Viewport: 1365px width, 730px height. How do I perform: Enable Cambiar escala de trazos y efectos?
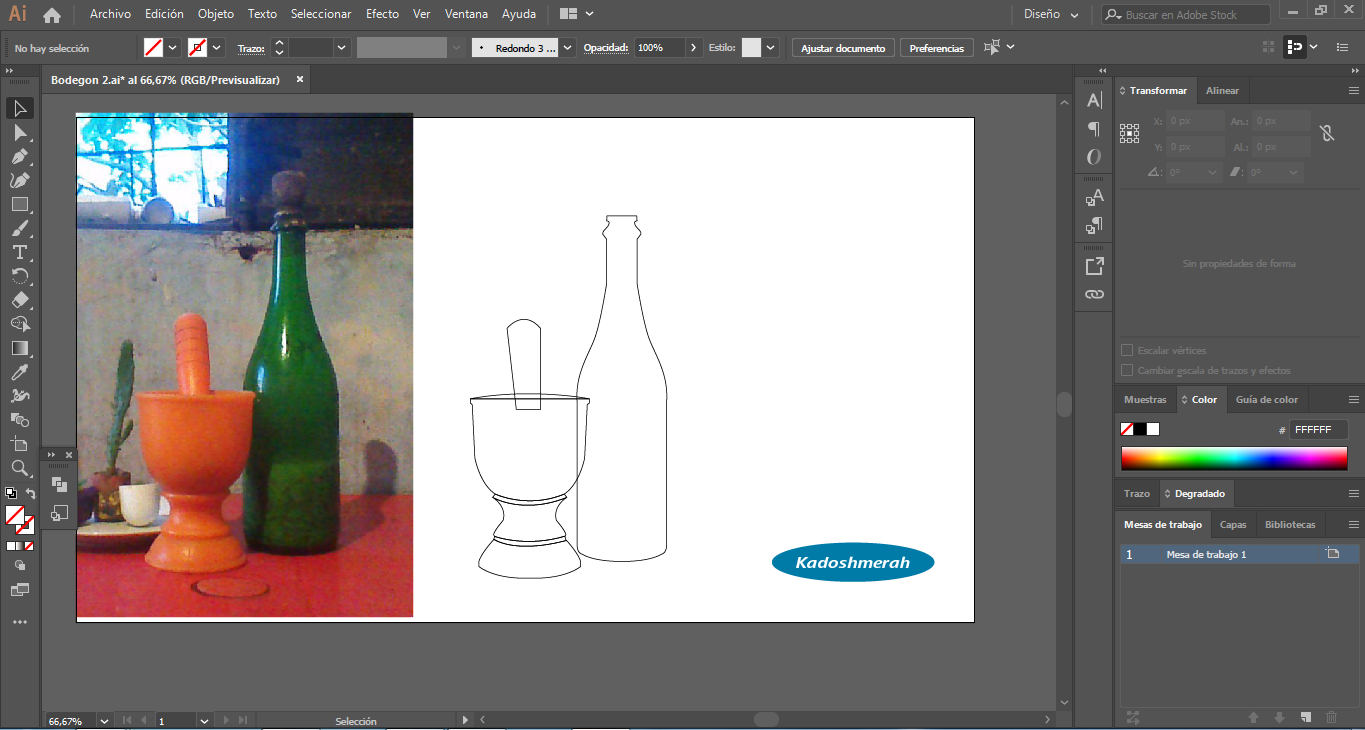coord(1127,371)
